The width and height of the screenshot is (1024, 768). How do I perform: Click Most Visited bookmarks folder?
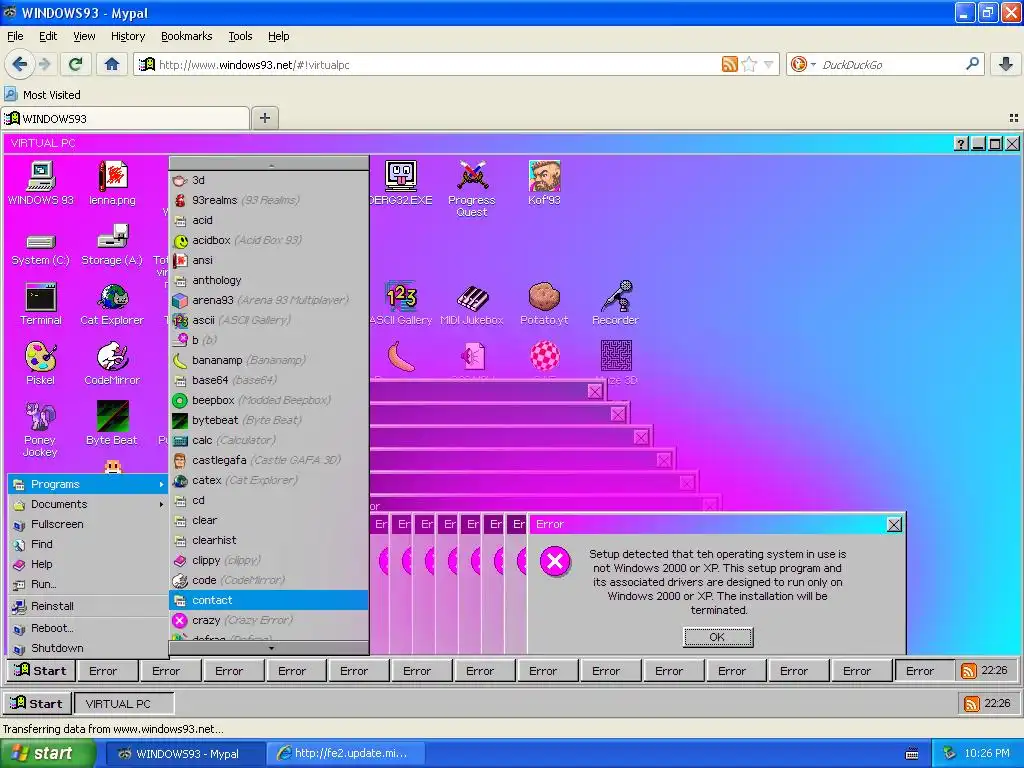[43, 95]
